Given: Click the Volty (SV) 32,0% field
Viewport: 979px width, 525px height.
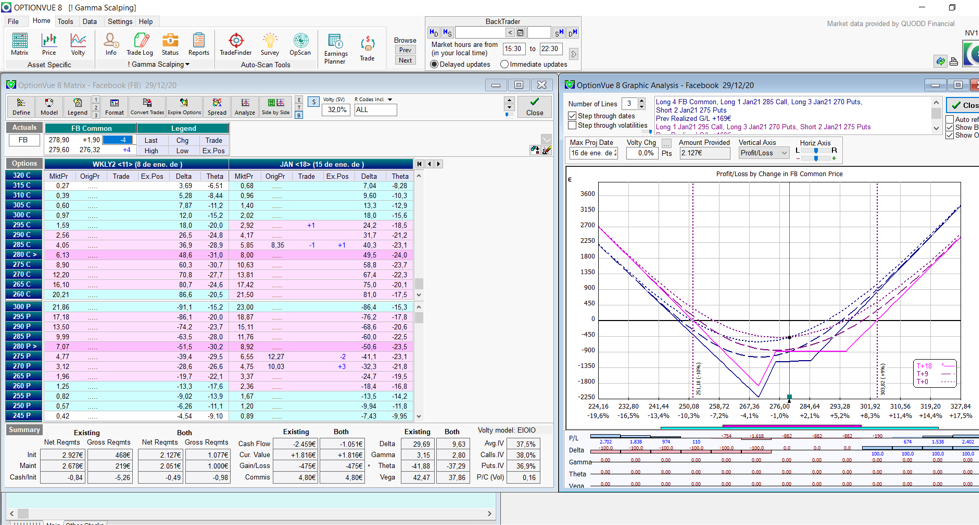Looking at the screenshot, I should (335, 110).
